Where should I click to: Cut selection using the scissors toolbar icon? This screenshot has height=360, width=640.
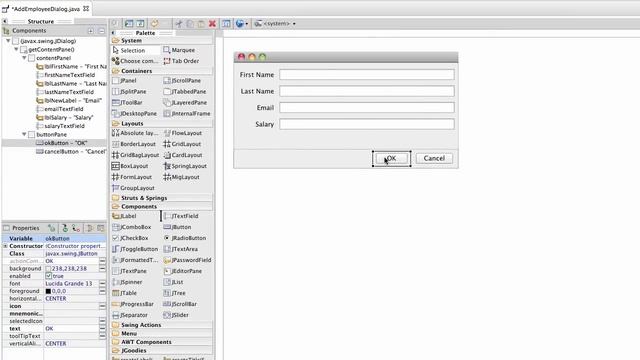[179, 24]
